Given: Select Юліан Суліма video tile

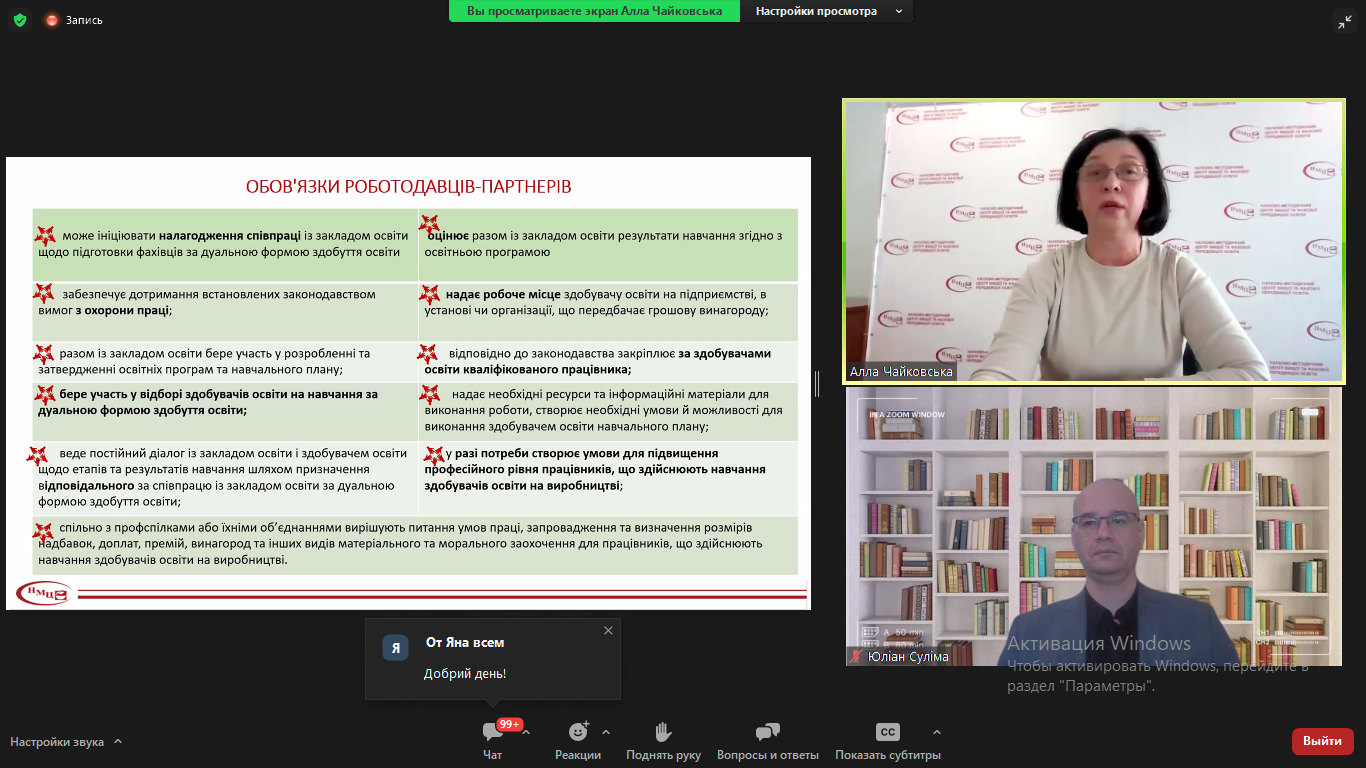Looking at the screenshot, I should click(x=1094, y=526).
